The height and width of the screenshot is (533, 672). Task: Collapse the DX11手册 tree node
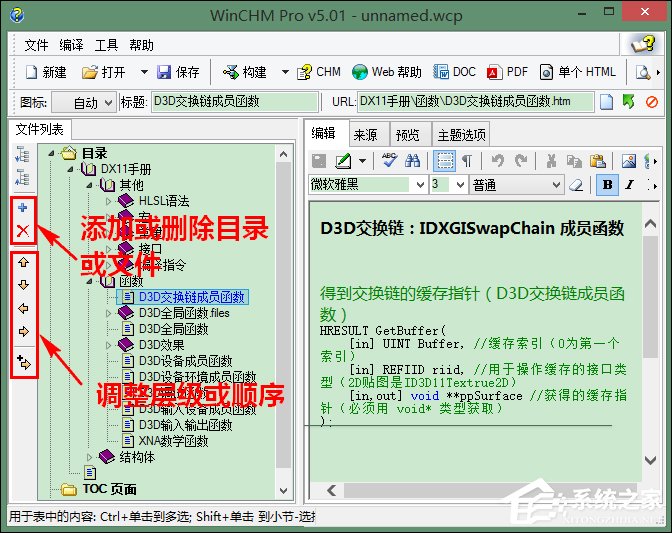click(x=70, y=170)
